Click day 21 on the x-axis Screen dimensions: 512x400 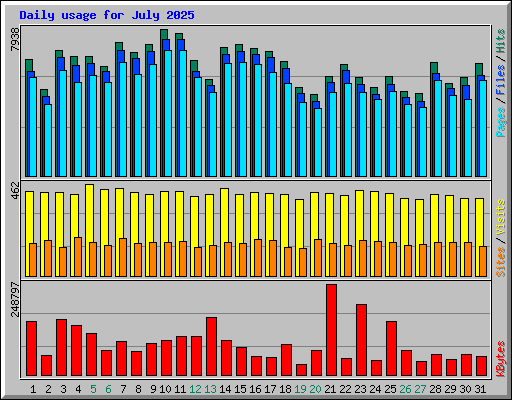pyautogui.click(x=330, y=389)
